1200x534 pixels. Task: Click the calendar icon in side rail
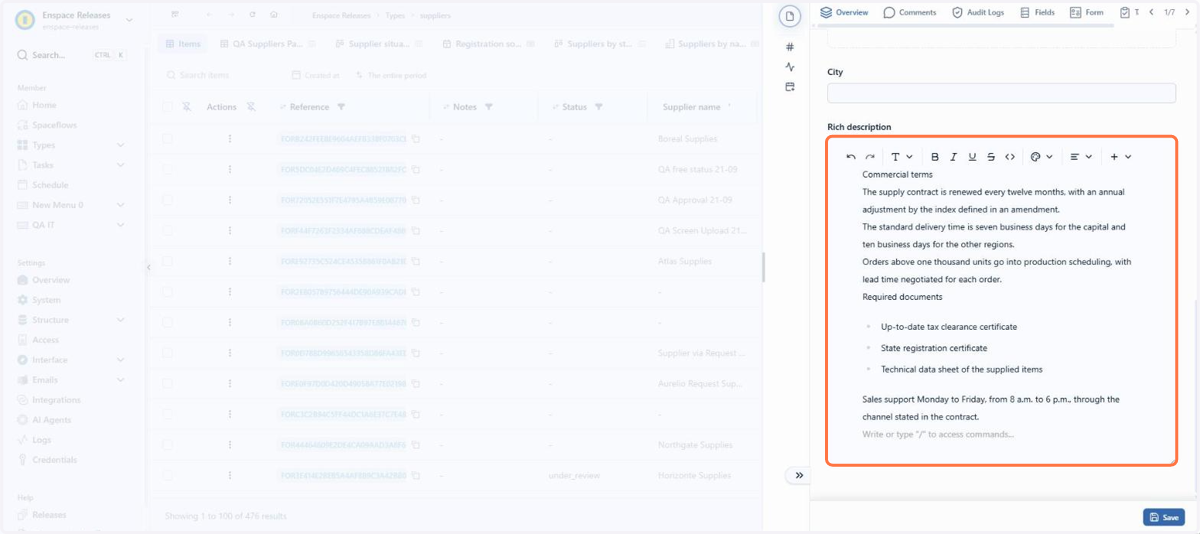(x=790, y=87)
